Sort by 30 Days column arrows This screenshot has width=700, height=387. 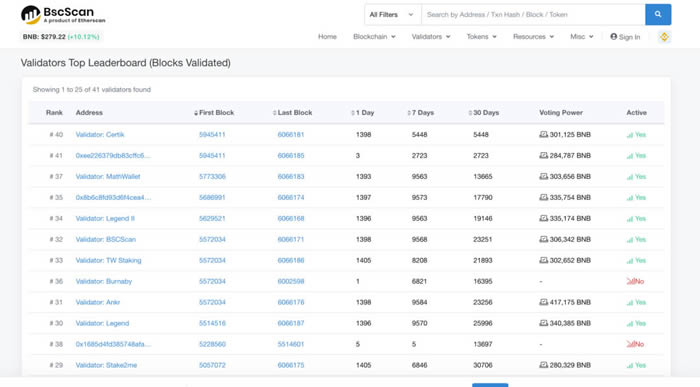point(470,113)
